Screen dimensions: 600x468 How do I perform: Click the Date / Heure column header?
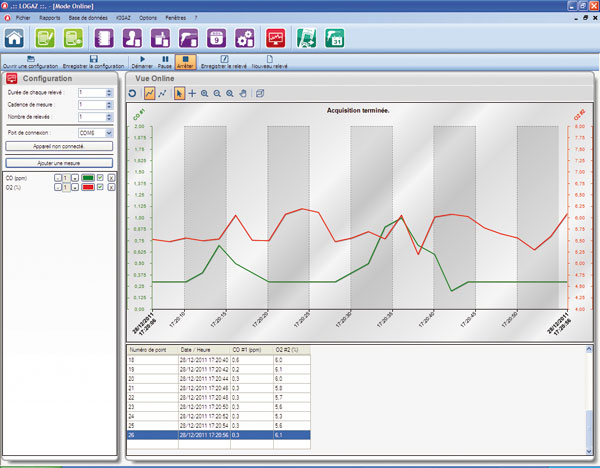[x=204, y=350]
